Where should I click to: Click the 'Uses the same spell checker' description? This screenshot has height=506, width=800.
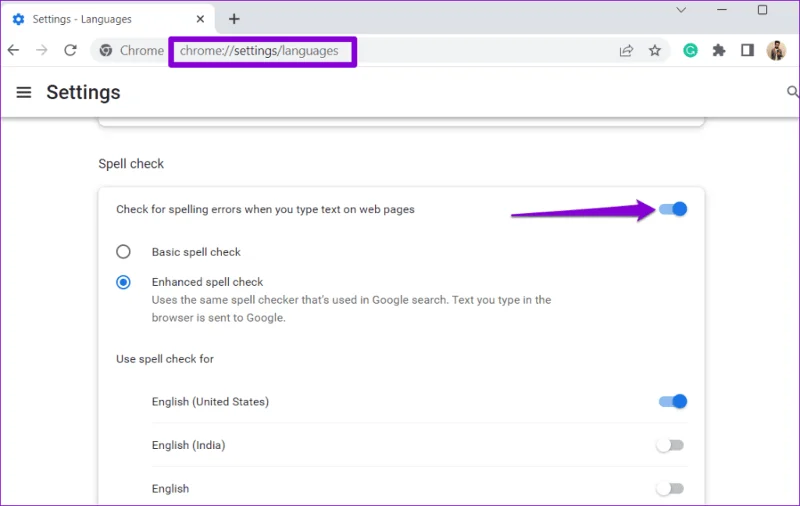click(351, 309)
